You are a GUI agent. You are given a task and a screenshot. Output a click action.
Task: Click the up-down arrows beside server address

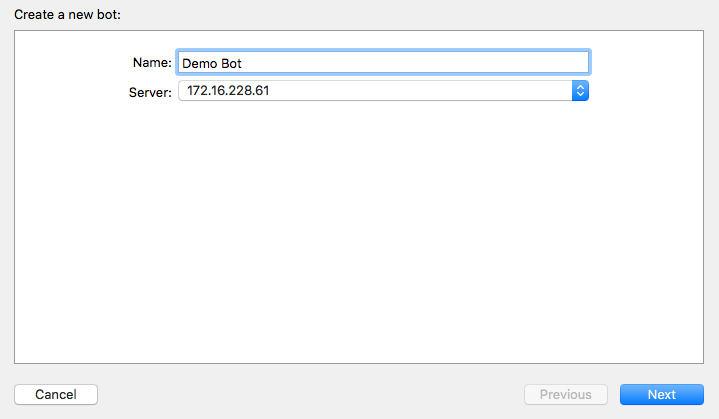pyautogui.click(x=580, y=91)
